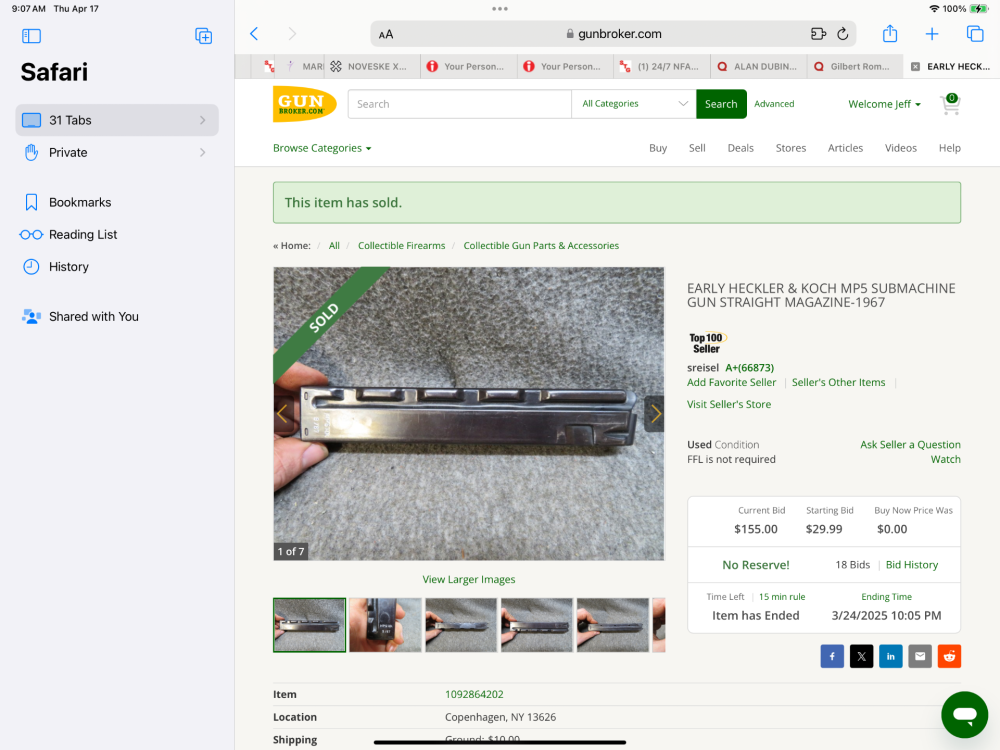Open item number 1092864202
The width and height of the screenshot is (1000, 750).
tap(474, 695)
